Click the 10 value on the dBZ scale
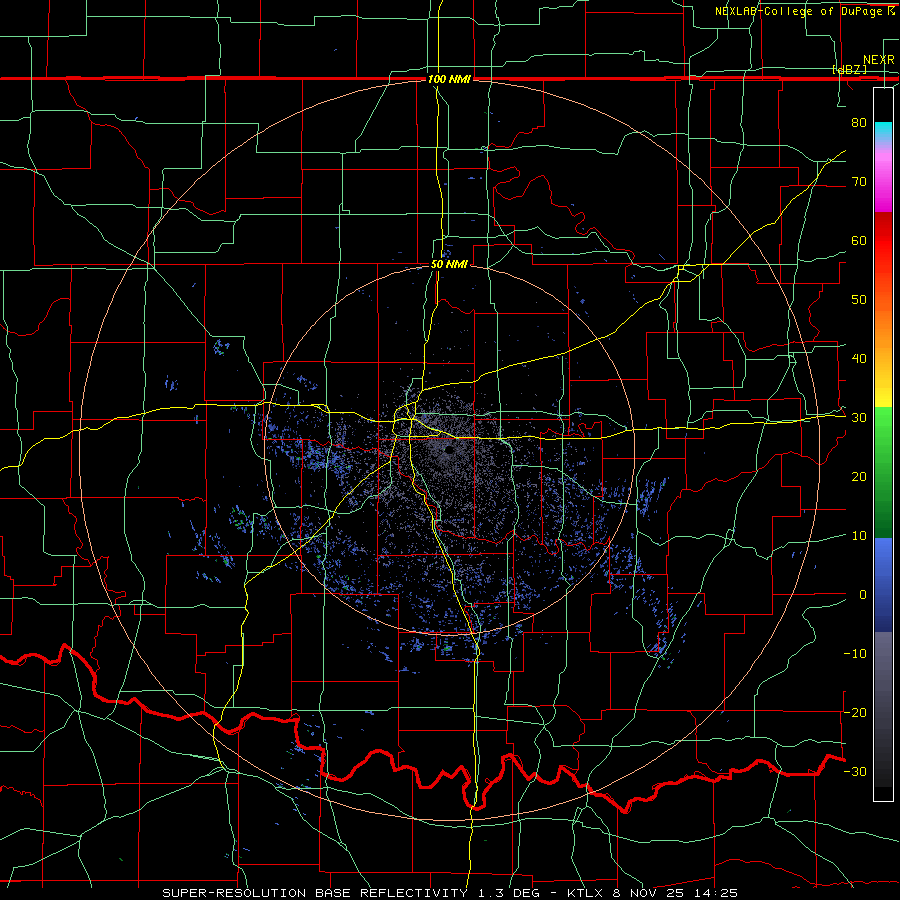The height and width of the screenshot is (900, 900). coord(859,536)
